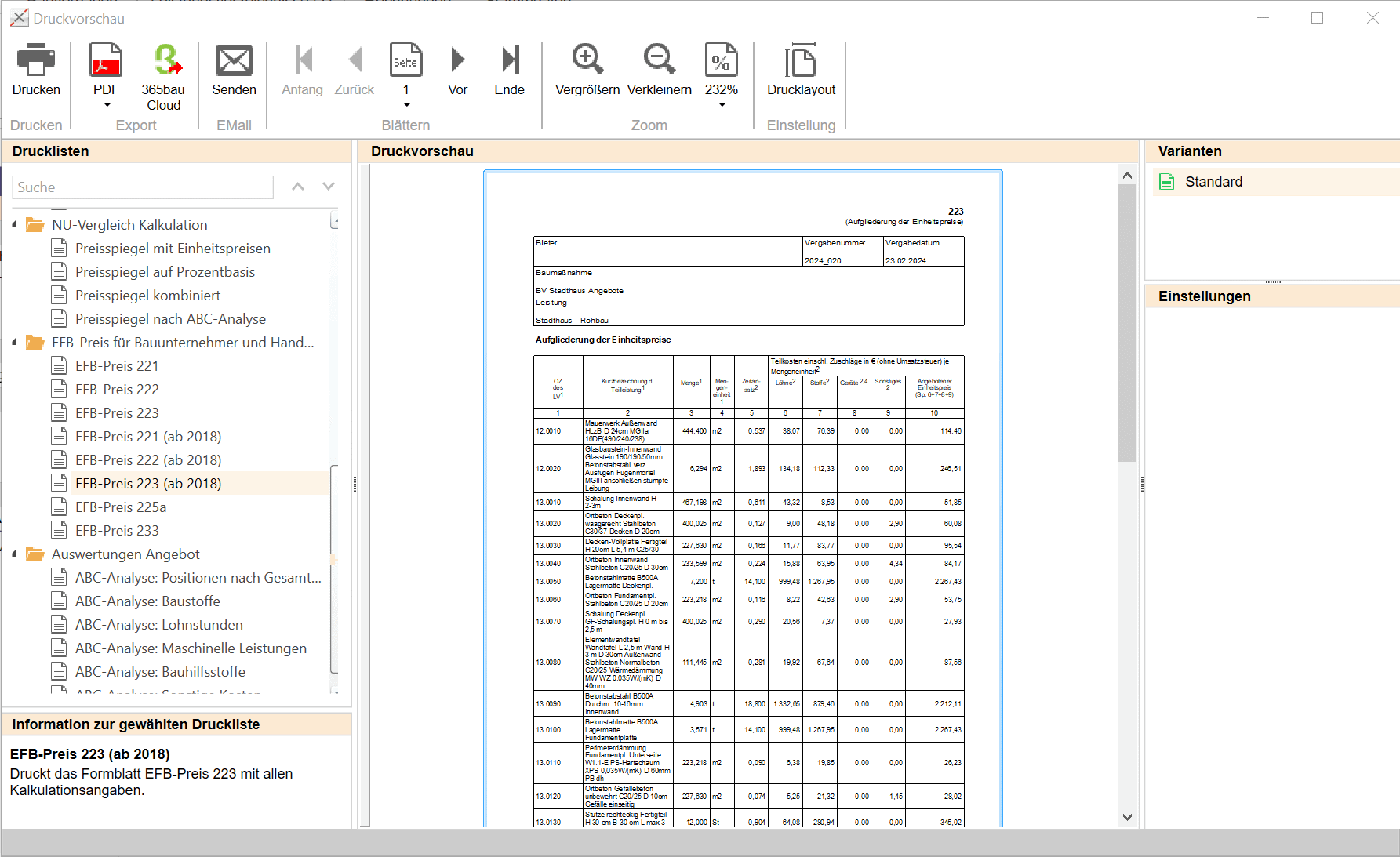
Task: Open ABC-Analyse: Baustoffe report
Action: pos(147,601)
